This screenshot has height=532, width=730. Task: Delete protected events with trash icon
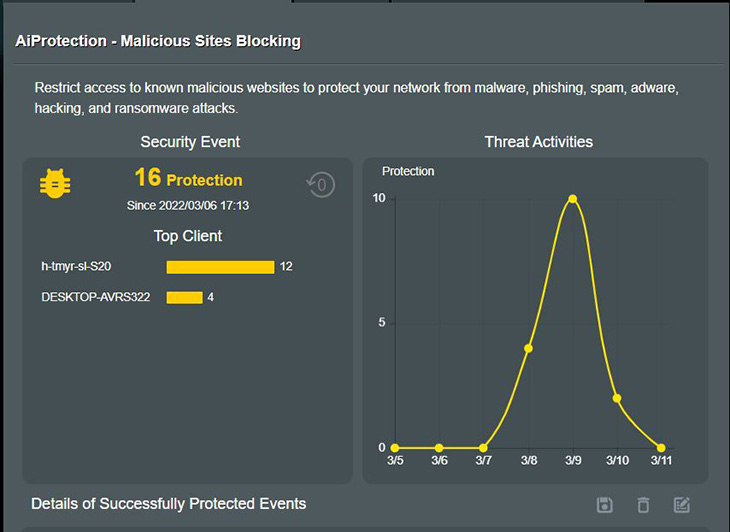[643, 505]
